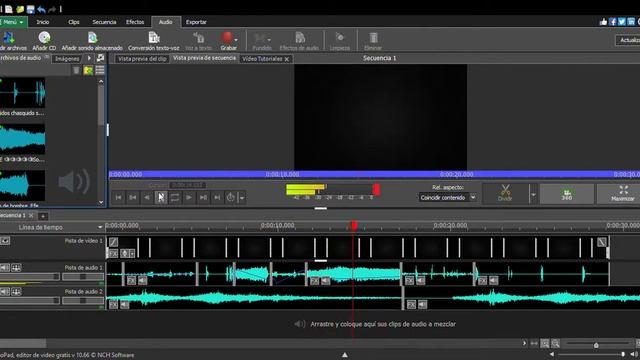Image resolution: width=640 pixels, height=360 pixels.
Task: Click the Eliminar trash icon in ribbon
Action: pyautogui.click(x=373, y=38)
